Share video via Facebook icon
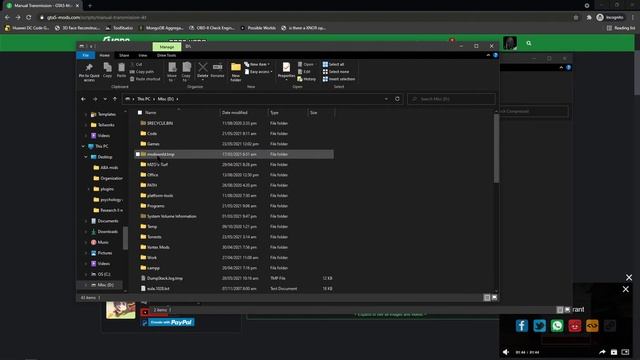Image resolution: width=640 pixels, height=360 pixels. (522, 326)
